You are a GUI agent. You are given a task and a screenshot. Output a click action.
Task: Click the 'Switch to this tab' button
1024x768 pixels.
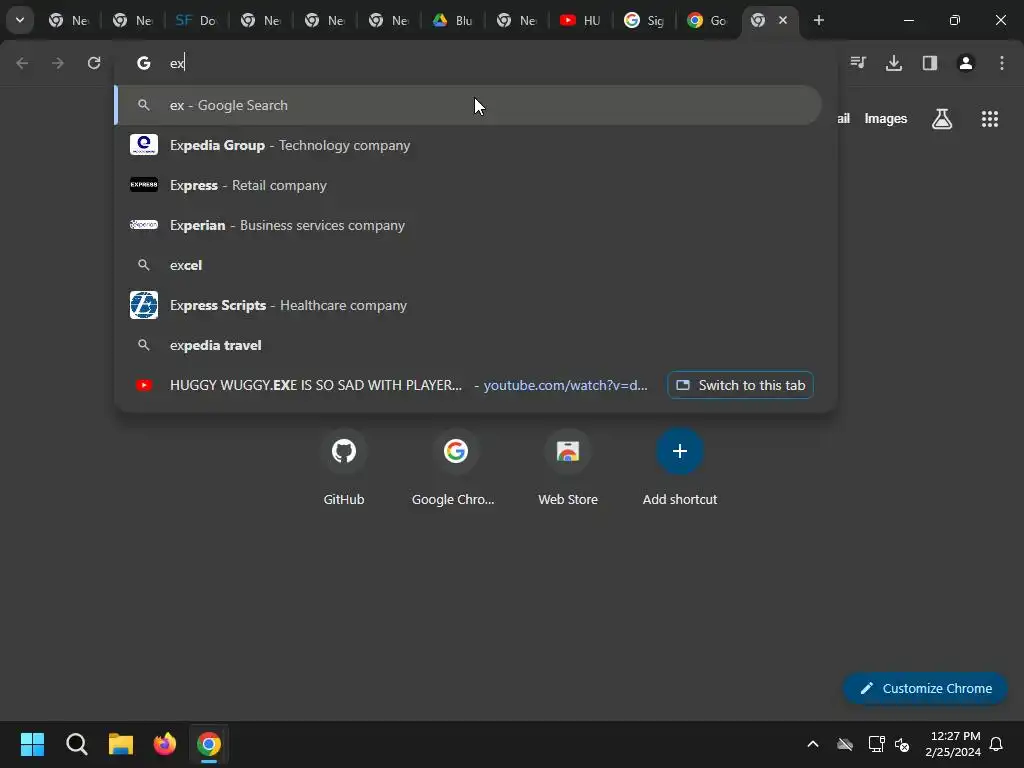(740, 385)
